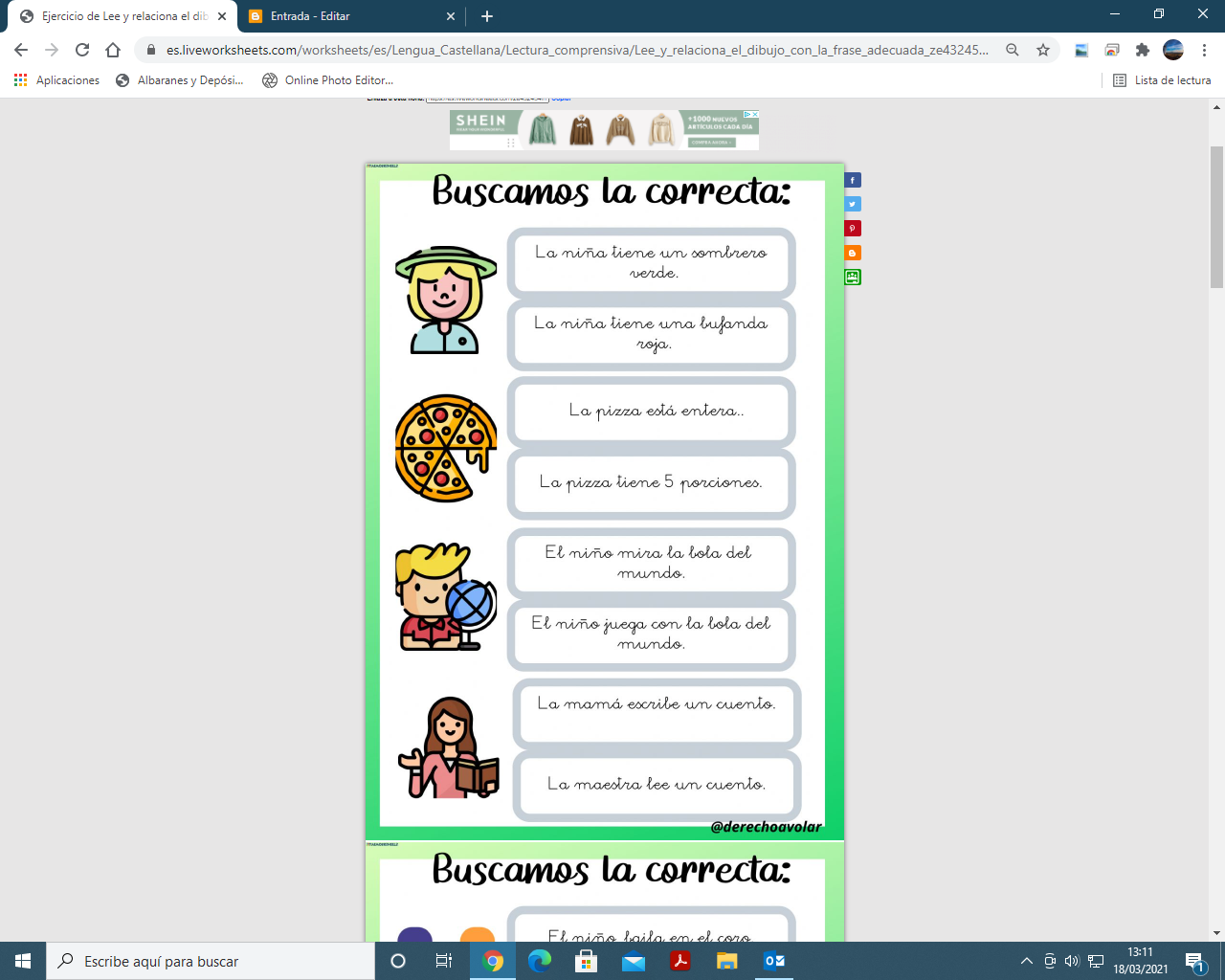Open the Chrome profile avatar
This screenshot has height=980, width=1225.
tap(1173, 50)
